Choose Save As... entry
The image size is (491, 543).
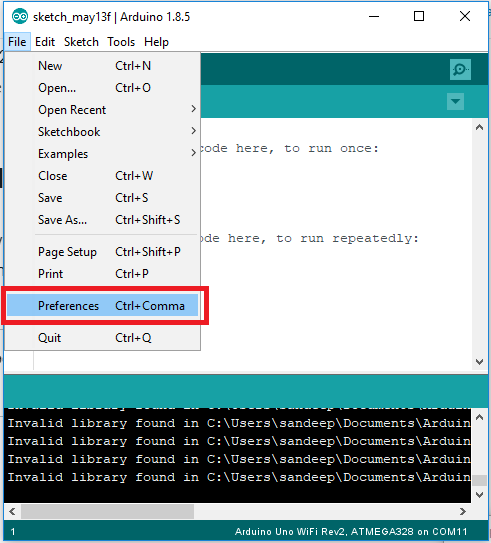[x=102, y=220]
